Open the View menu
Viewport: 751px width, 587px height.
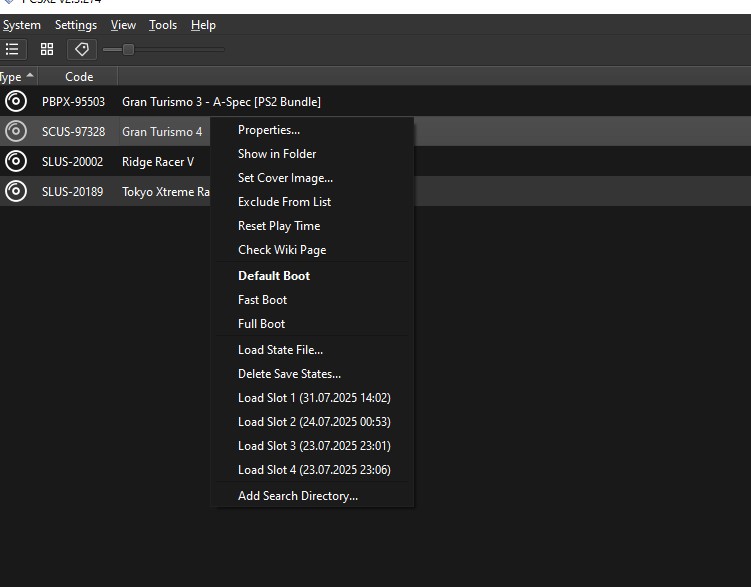point(123,25)
